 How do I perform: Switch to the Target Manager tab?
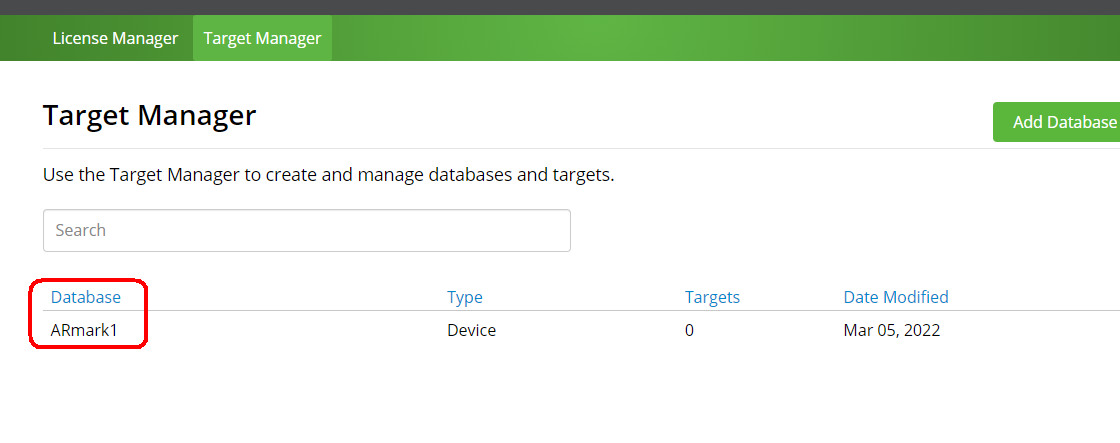[x=262, y=38]
